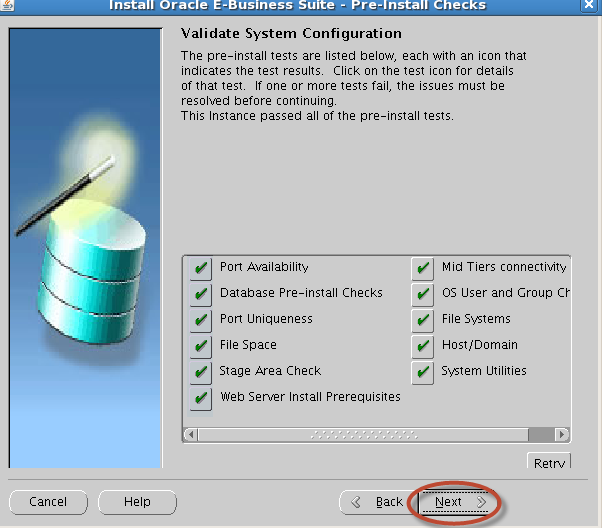Viewport: 602px width, 528px height.
Task: Click the System Utilities test icon
Action: point(423,372)
